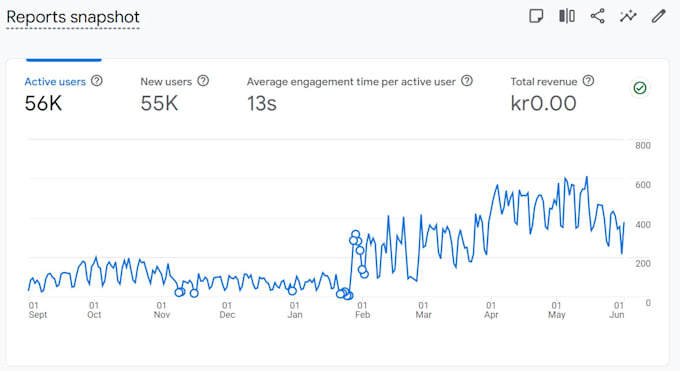680x371 pixels.
Task: Click the 01 Nov axis label
Action: 161,310
